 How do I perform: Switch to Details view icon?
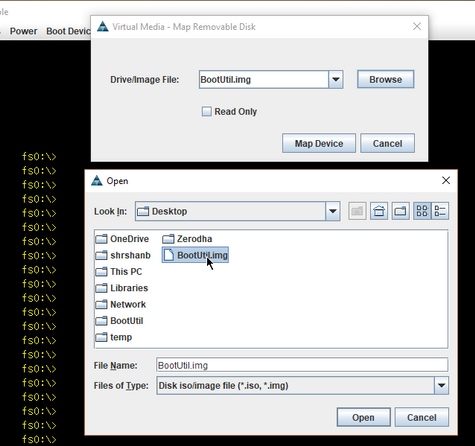tap(440, 211)
